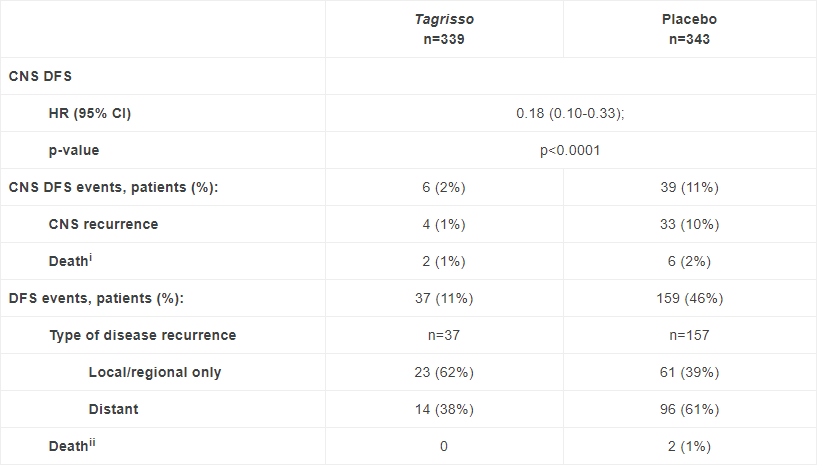Image resolution: width=817 pixels, height=465 pixels.
Task: Click the HR (95% CI) label
Action: (x=90, y=113)
